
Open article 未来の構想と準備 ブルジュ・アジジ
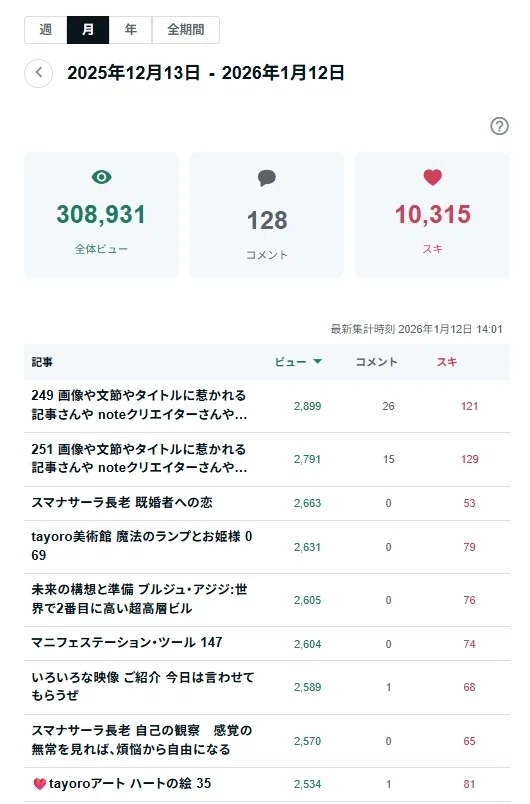click(139, 599)
